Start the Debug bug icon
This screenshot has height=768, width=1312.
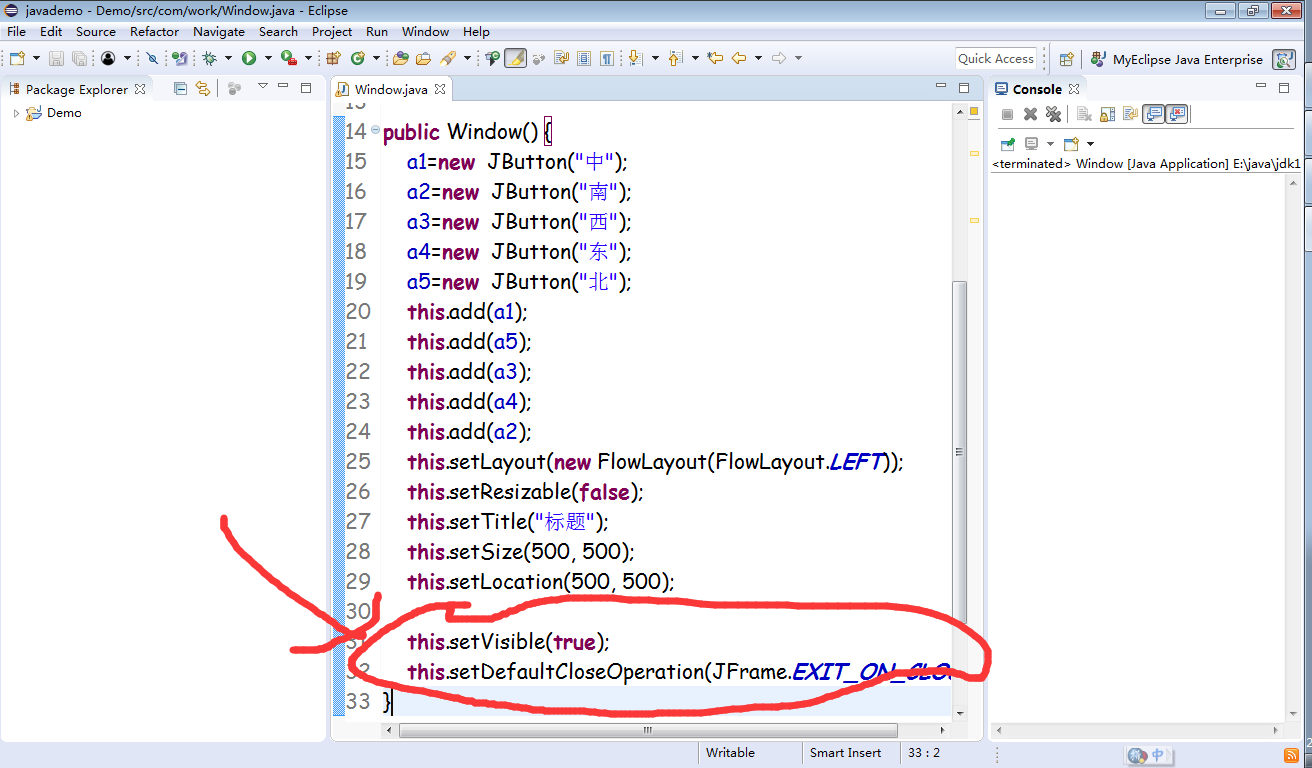210,58
